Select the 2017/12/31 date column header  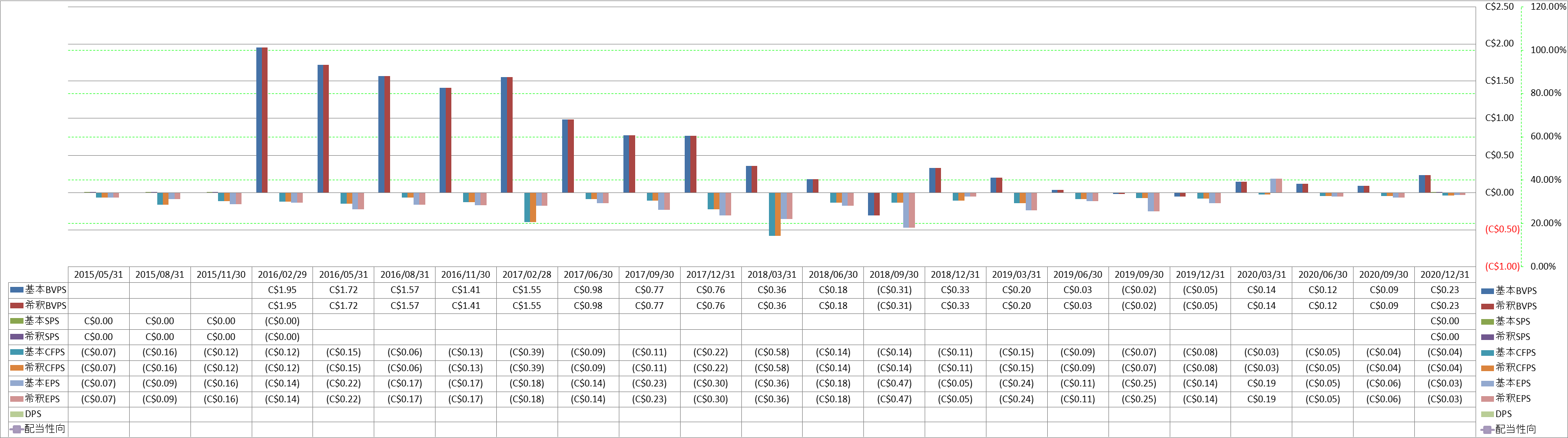[x=710, y=275]
